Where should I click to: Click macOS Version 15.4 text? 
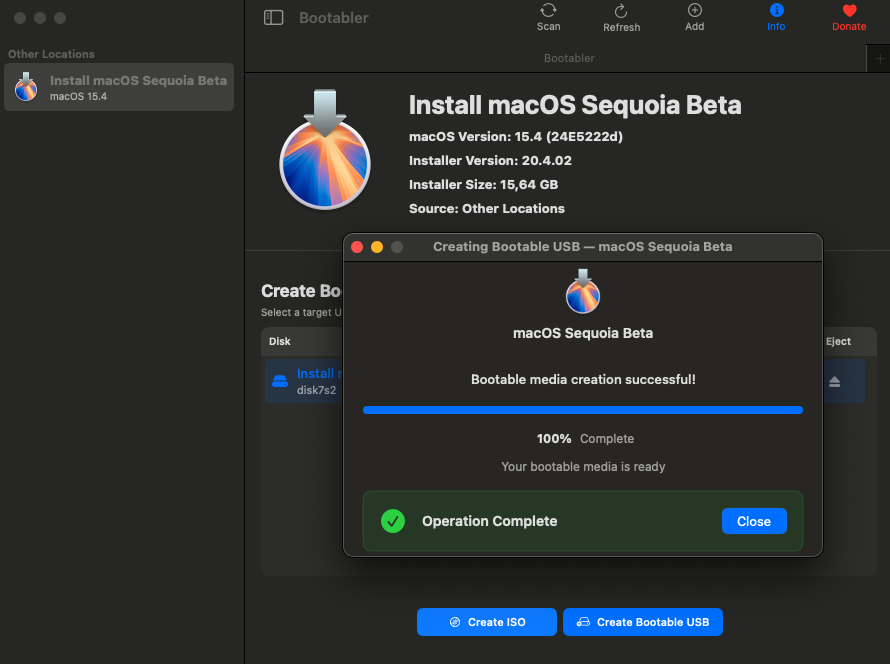tap(515, 137)
